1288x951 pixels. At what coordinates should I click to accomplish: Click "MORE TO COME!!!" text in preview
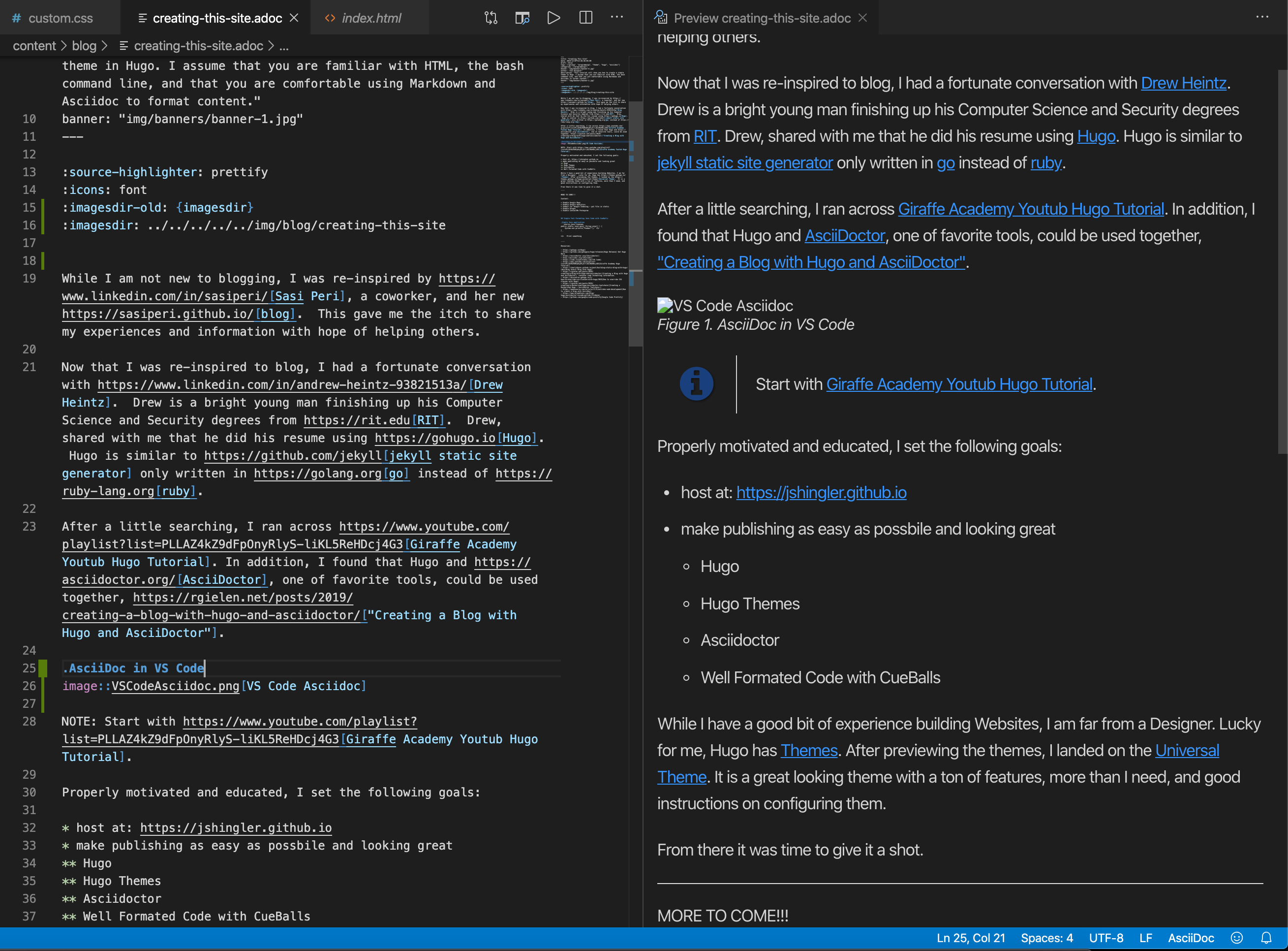pos(723,915)
